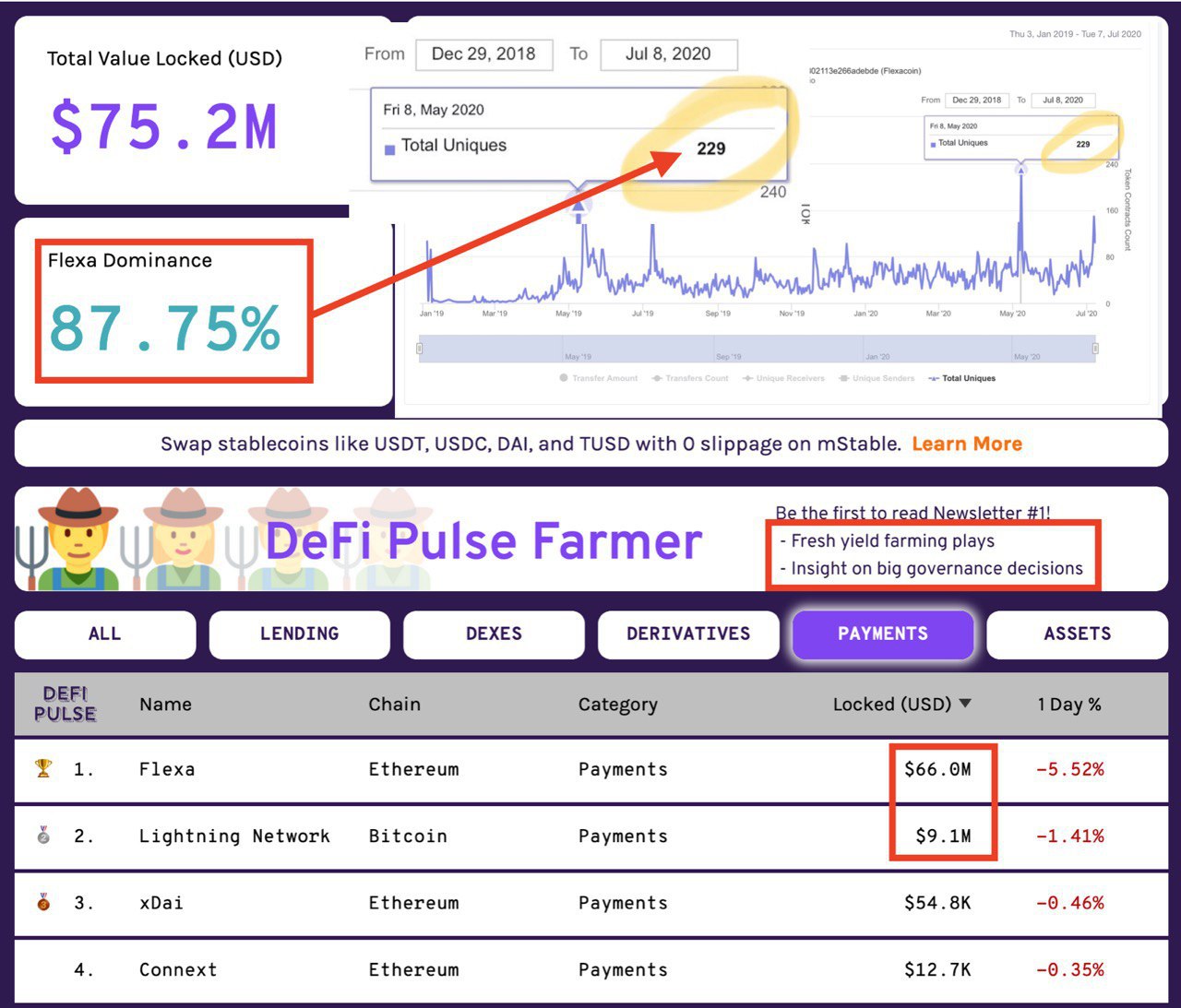Click the $9.1M locked value for Lightning Network
1181x1008 pixels.
[943, 836]
